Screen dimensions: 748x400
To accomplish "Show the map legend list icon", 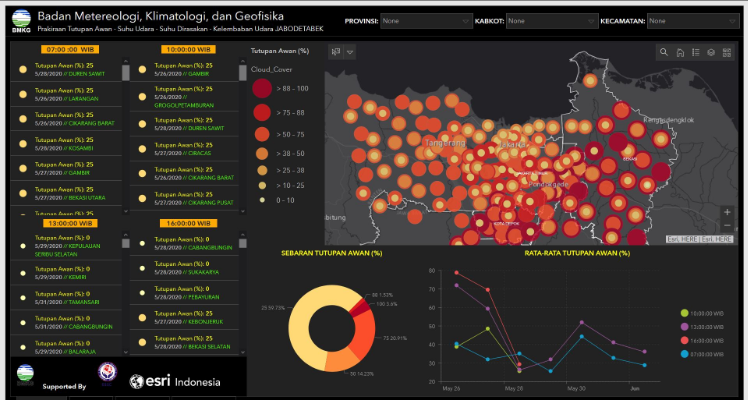I will pyautogui.click(x=696, y=52).
